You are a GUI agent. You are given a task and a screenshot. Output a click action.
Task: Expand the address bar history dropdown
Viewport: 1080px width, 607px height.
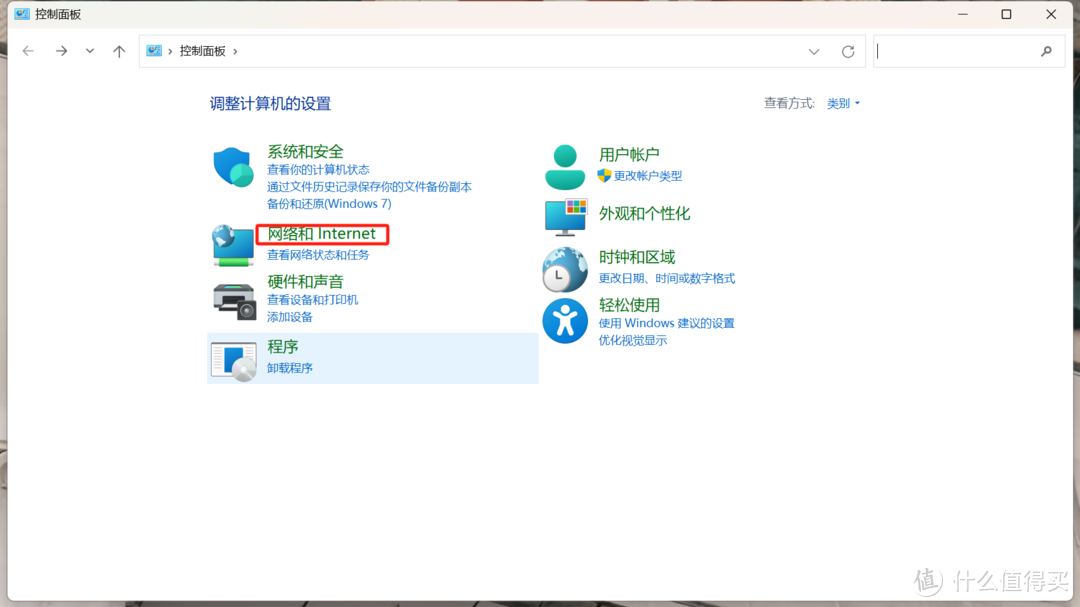tap(814, 52)
